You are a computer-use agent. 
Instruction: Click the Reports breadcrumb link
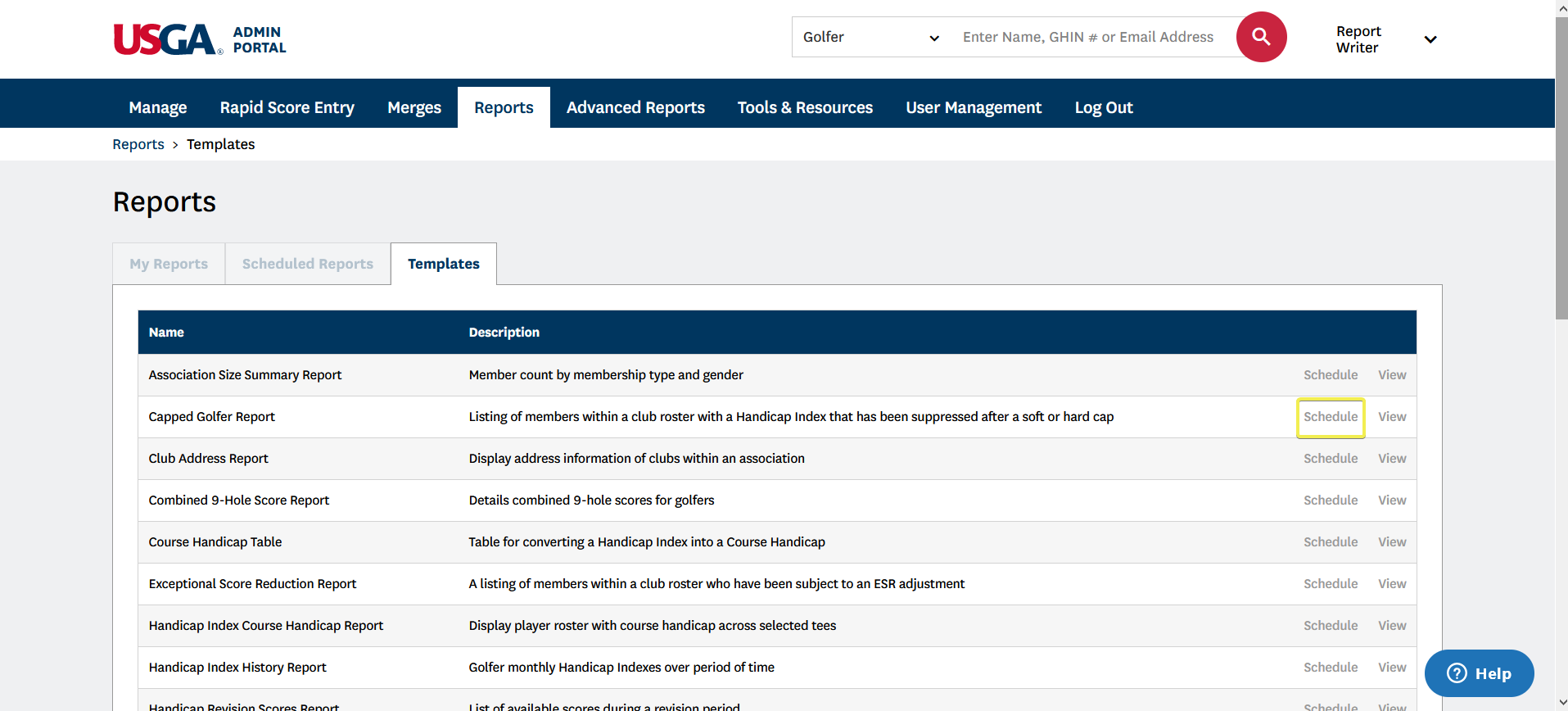(138, 144)
